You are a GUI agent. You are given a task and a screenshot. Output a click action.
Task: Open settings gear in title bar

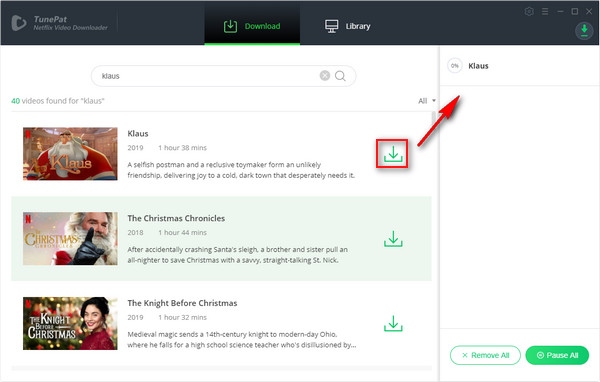529,11
